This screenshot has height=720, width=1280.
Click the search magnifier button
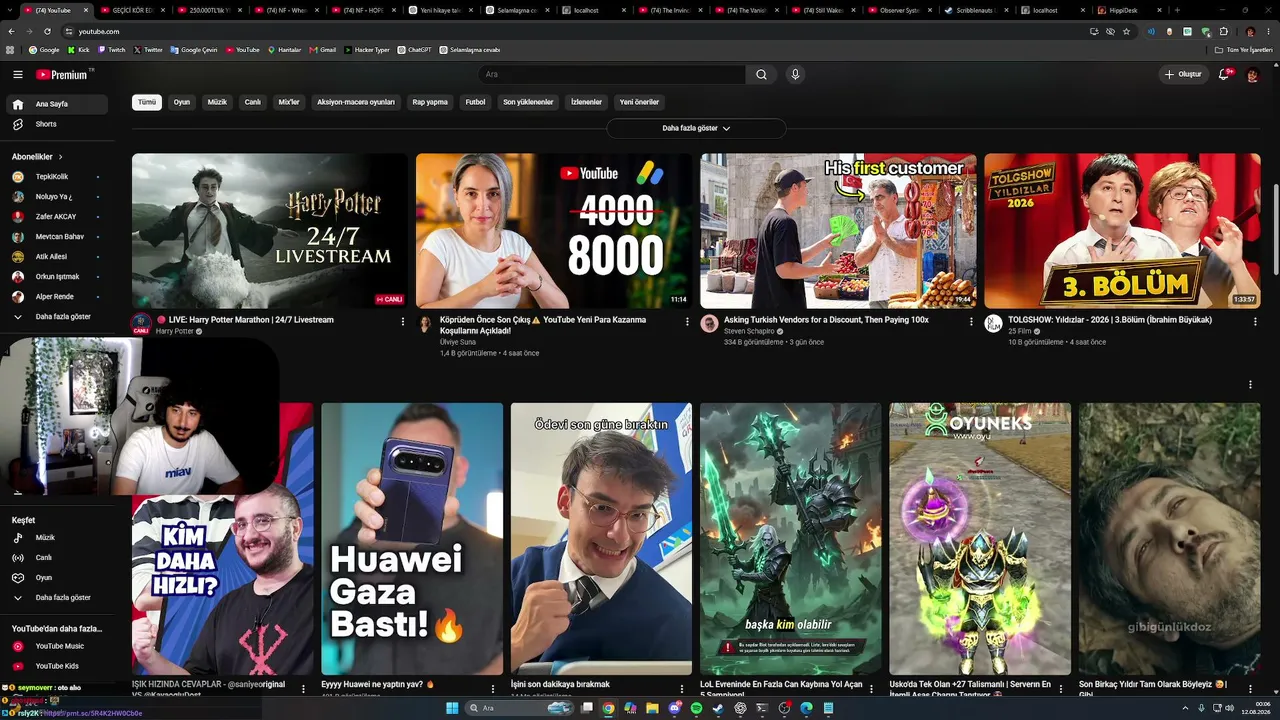(761, 74)
